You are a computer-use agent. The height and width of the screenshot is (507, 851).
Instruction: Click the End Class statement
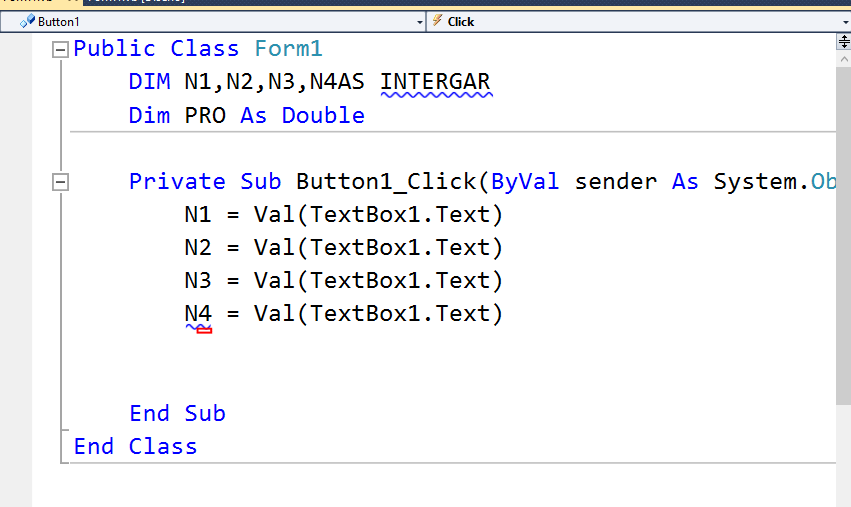[135, 447]
